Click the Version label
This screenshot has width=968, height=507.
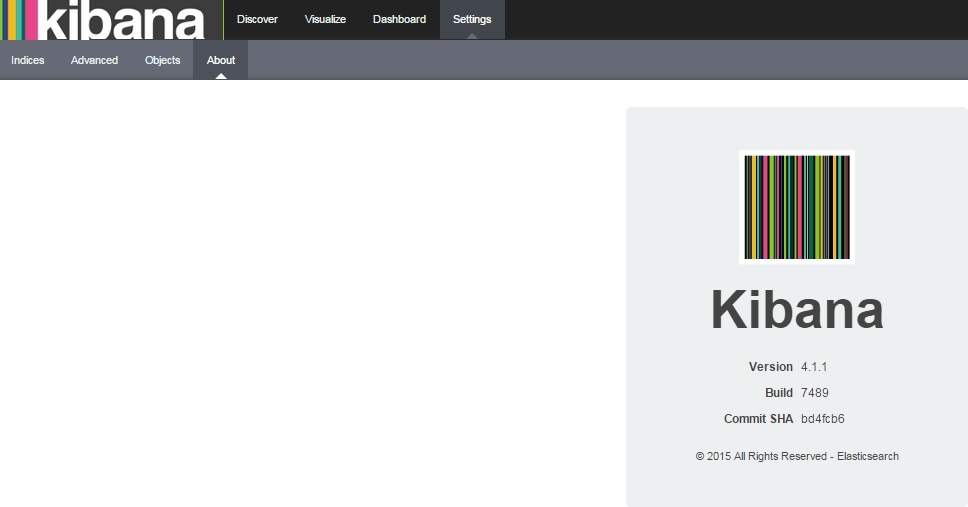click(770, 367)
